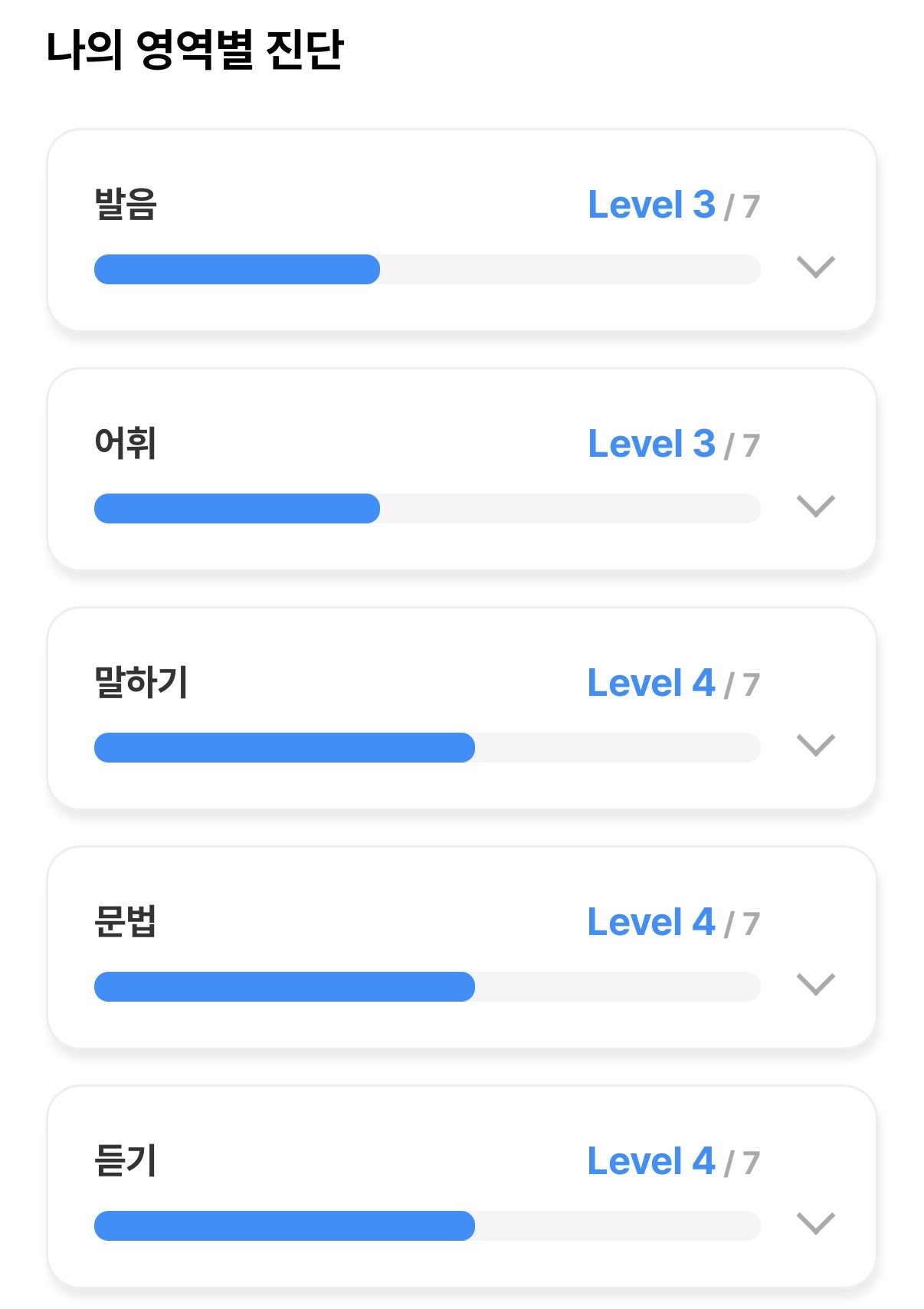
Task: Click the 문법 progress bar
Action: pyautogui.click(x=428, y=986)
